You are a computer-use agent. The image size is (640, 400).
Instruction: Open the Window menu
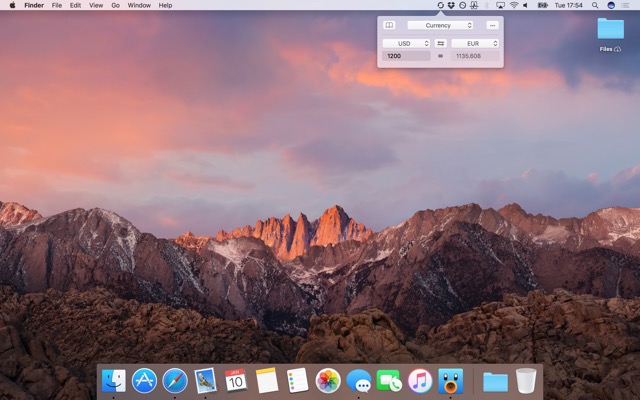coord(139,5)
